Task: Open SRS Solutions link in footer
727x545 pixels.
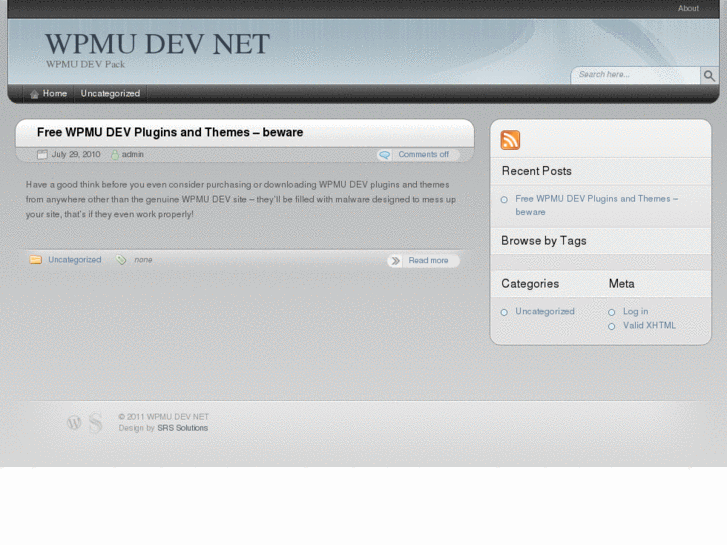Action: pyautogui.click(x=183, y=428)
